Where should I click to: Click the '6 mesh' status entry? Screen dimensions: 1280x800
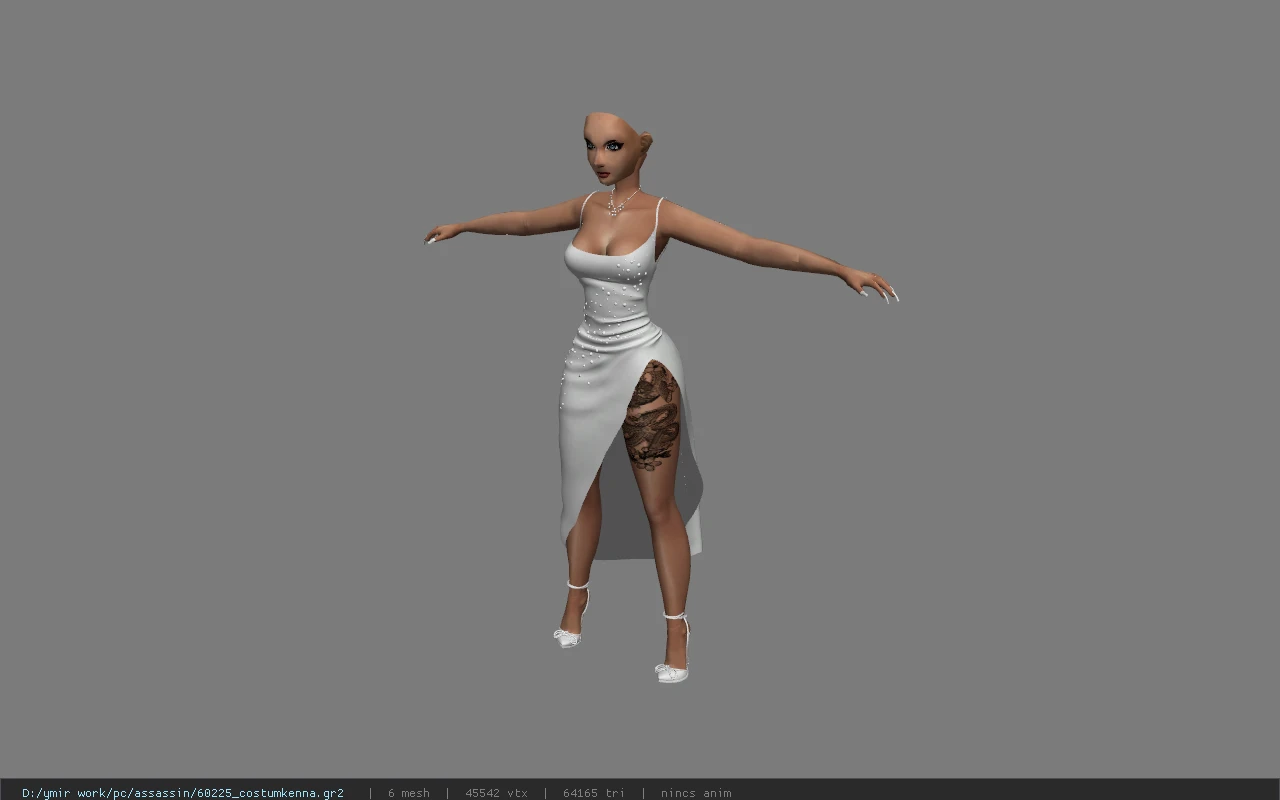(x=409, y=793)
